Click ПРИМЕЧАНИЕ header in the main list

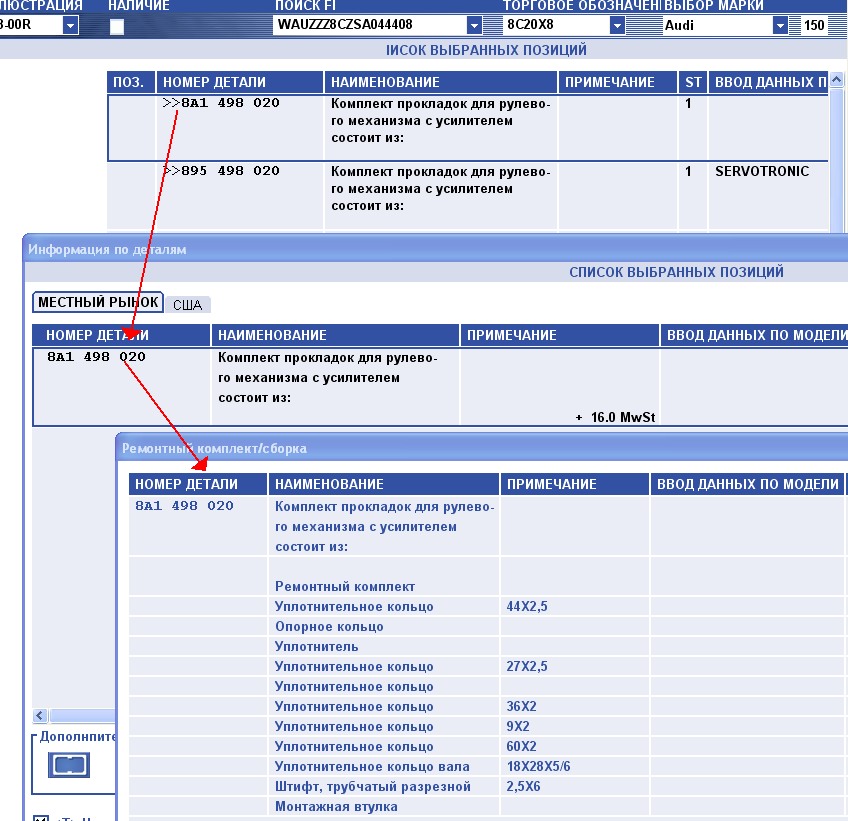[618, 82]
